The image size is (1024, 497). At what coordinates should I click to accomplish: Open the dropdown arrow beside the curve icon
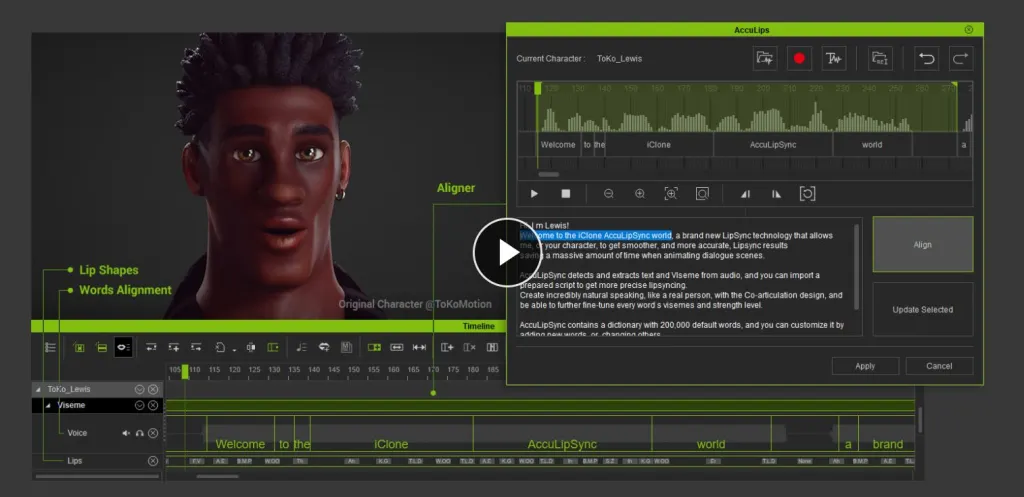[234, 350]
